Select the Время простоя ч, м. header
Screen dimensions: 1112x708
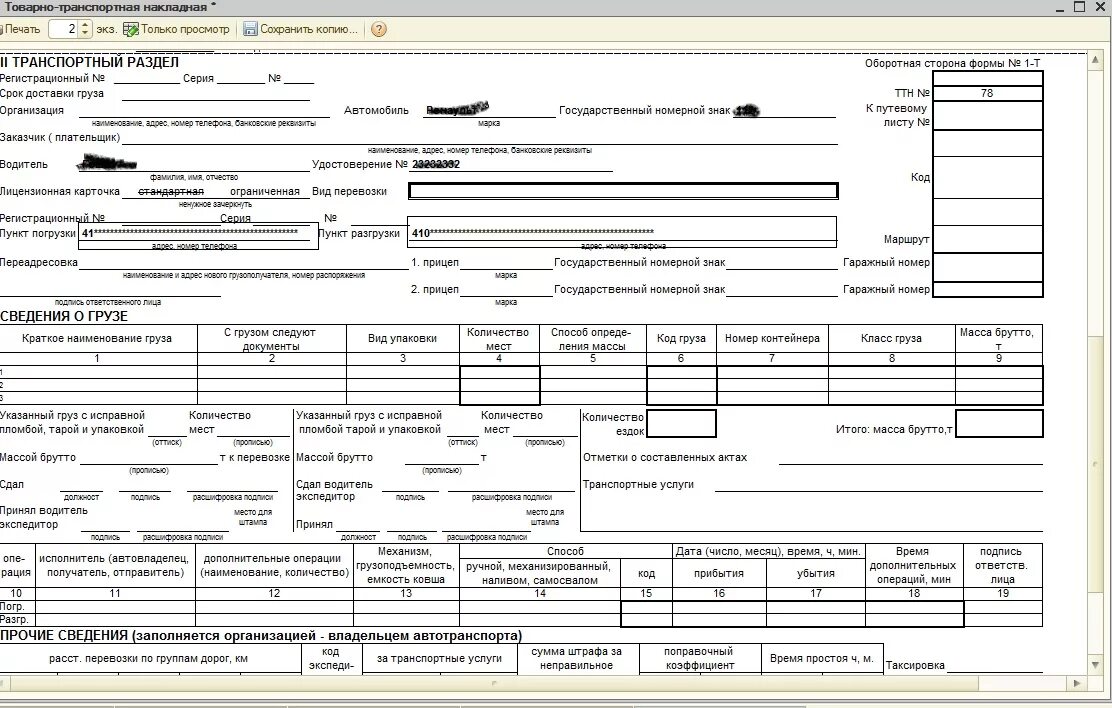pos(821,658)
